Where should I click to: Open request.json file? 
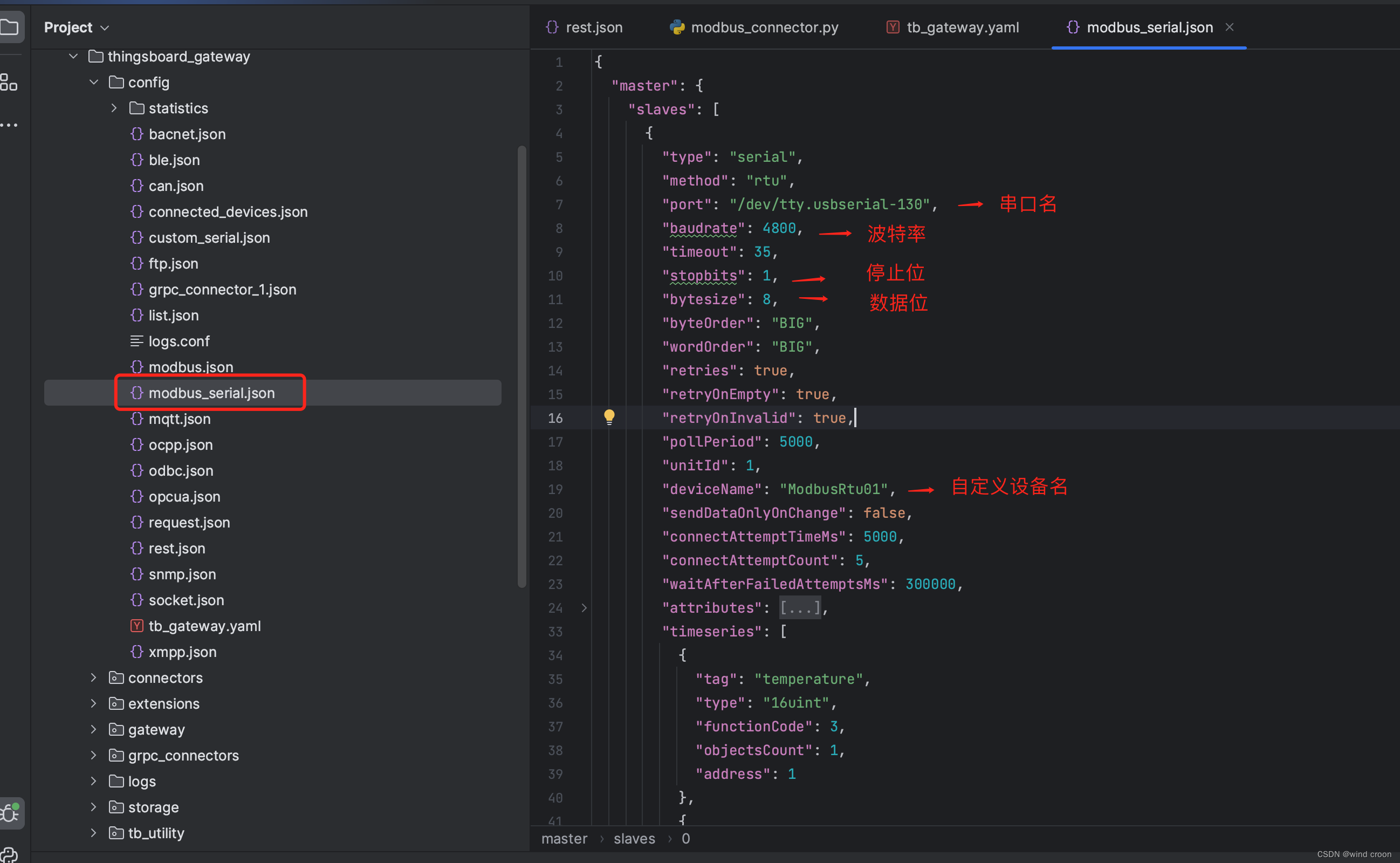[x=189, y=522]
